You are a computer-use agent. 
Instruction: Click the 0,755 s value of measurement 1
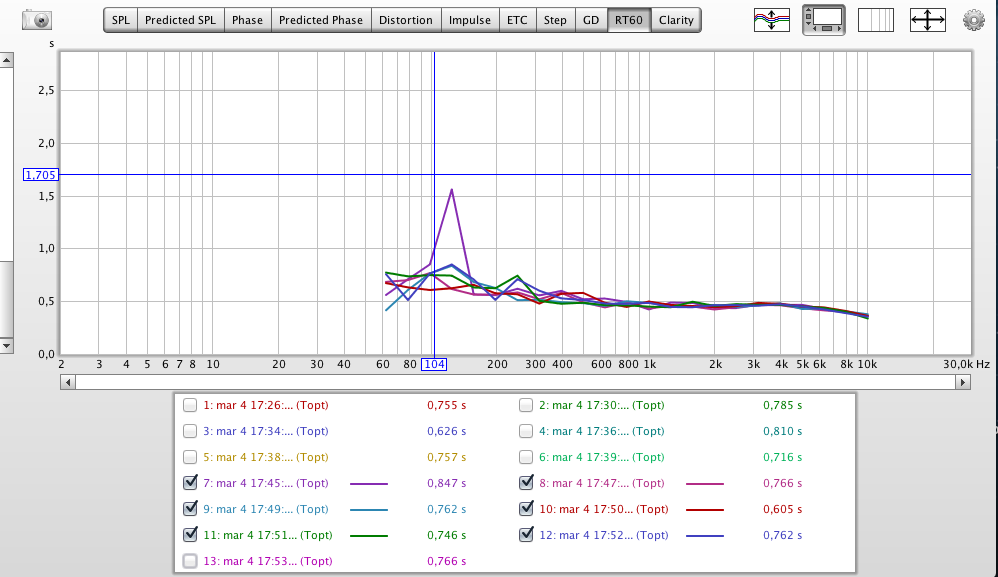click(446, 405)
